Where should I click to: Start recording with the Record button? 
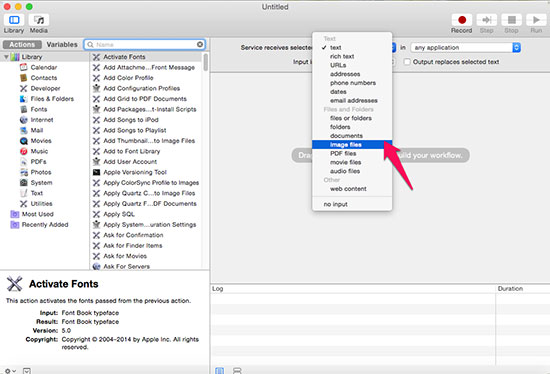(x=462, y=20)
